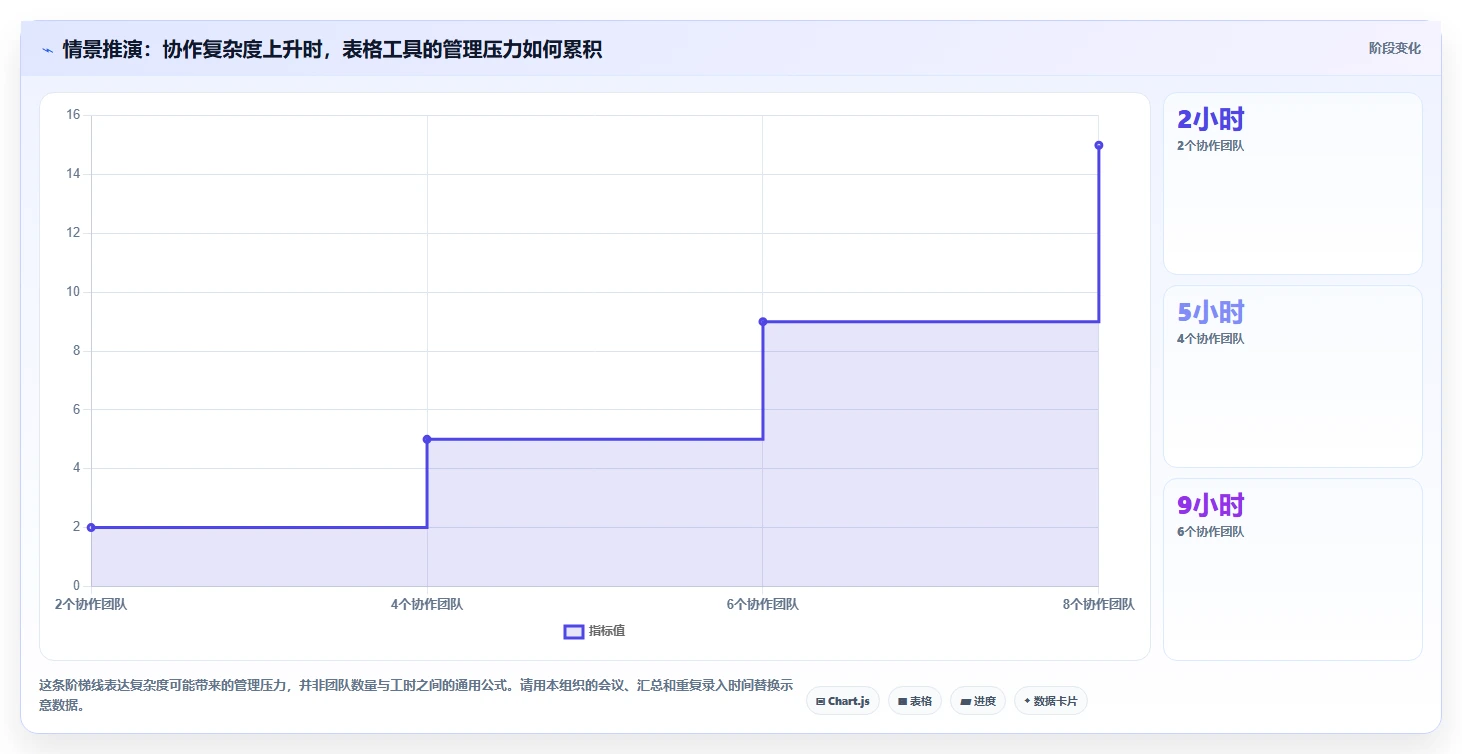Click the x-axis label 4个协作团队
1462x754 pixels.
(x=427, y=604)
